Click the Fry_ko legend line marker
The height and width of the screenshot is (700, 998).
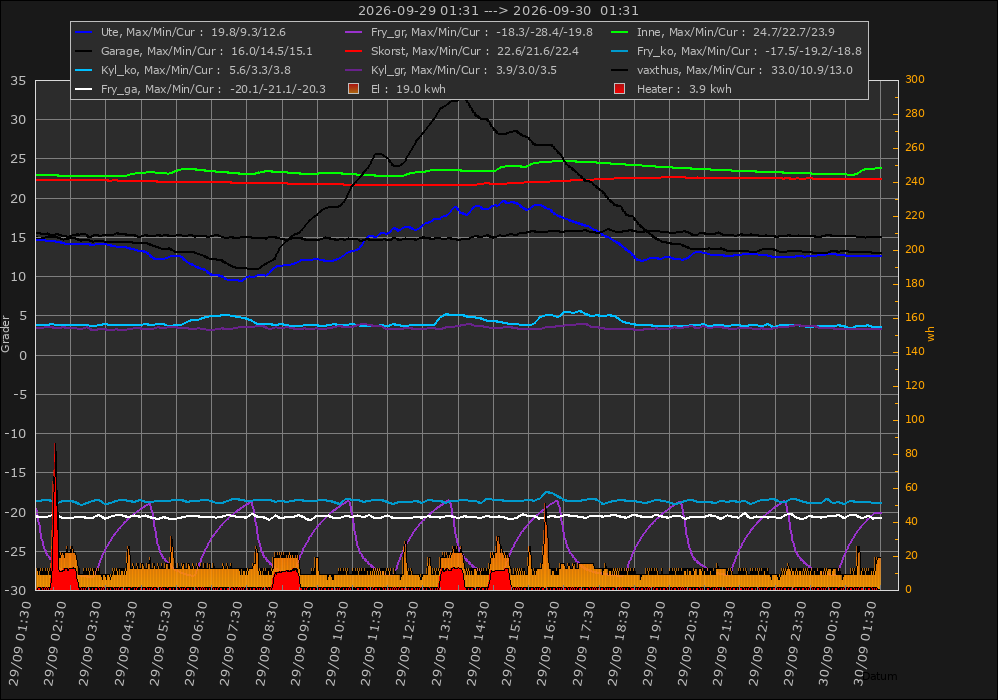(x=619, y=51)
